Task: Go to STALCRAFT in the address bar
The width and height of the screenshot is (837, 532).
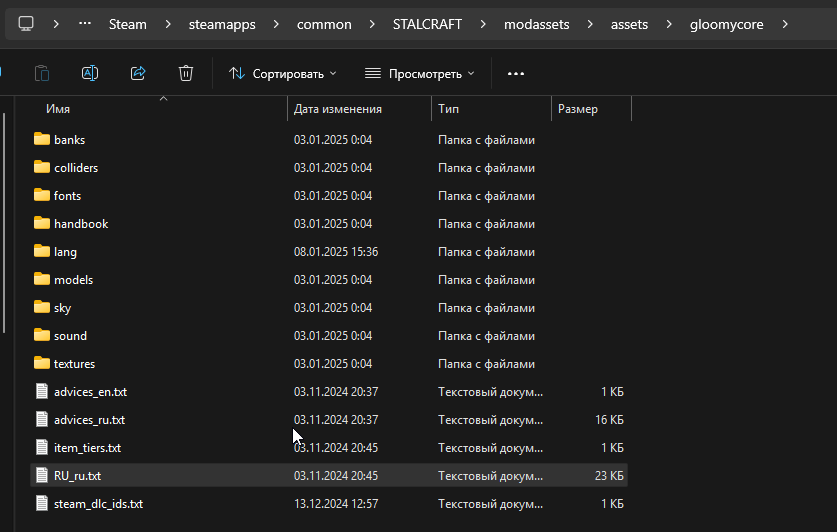Action: (x=428, y=24)
